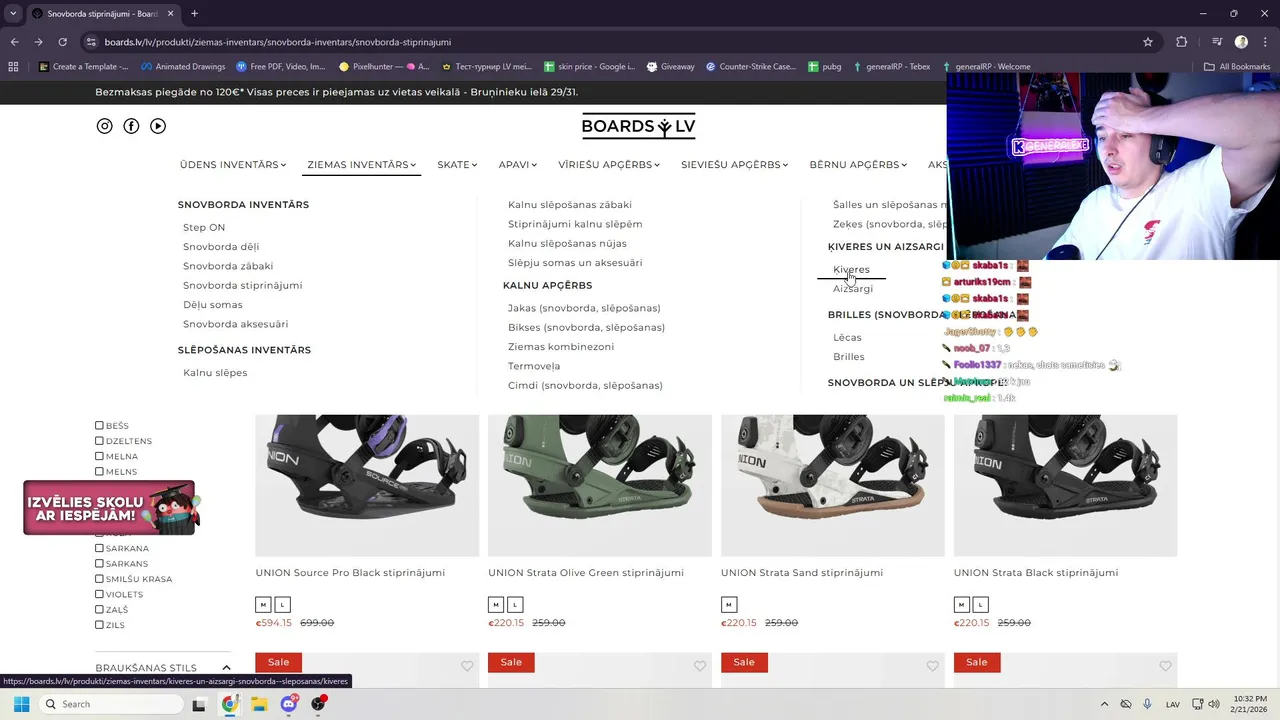Add the second-row product under Strata Olive Green to wishlist
This screenshot has width=1280, height=720.
click(700, 666)
